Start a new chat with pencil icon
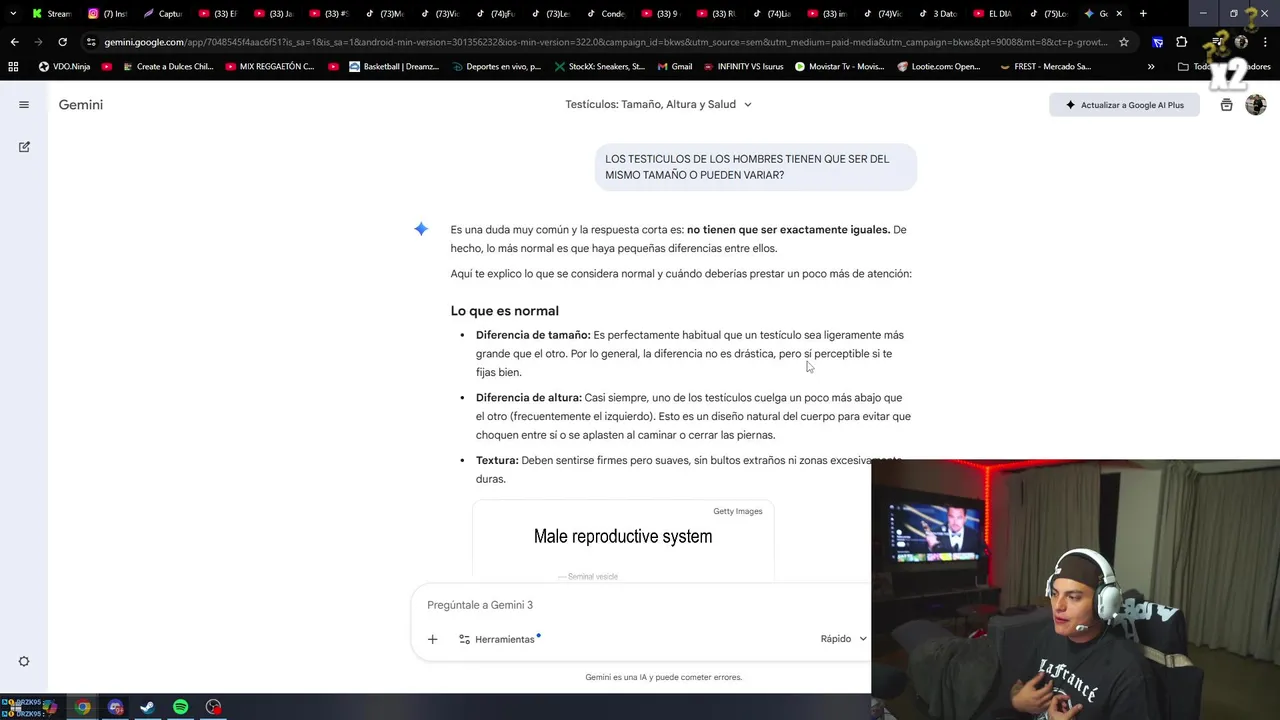1280x720 pixels. tap(24, 147)
